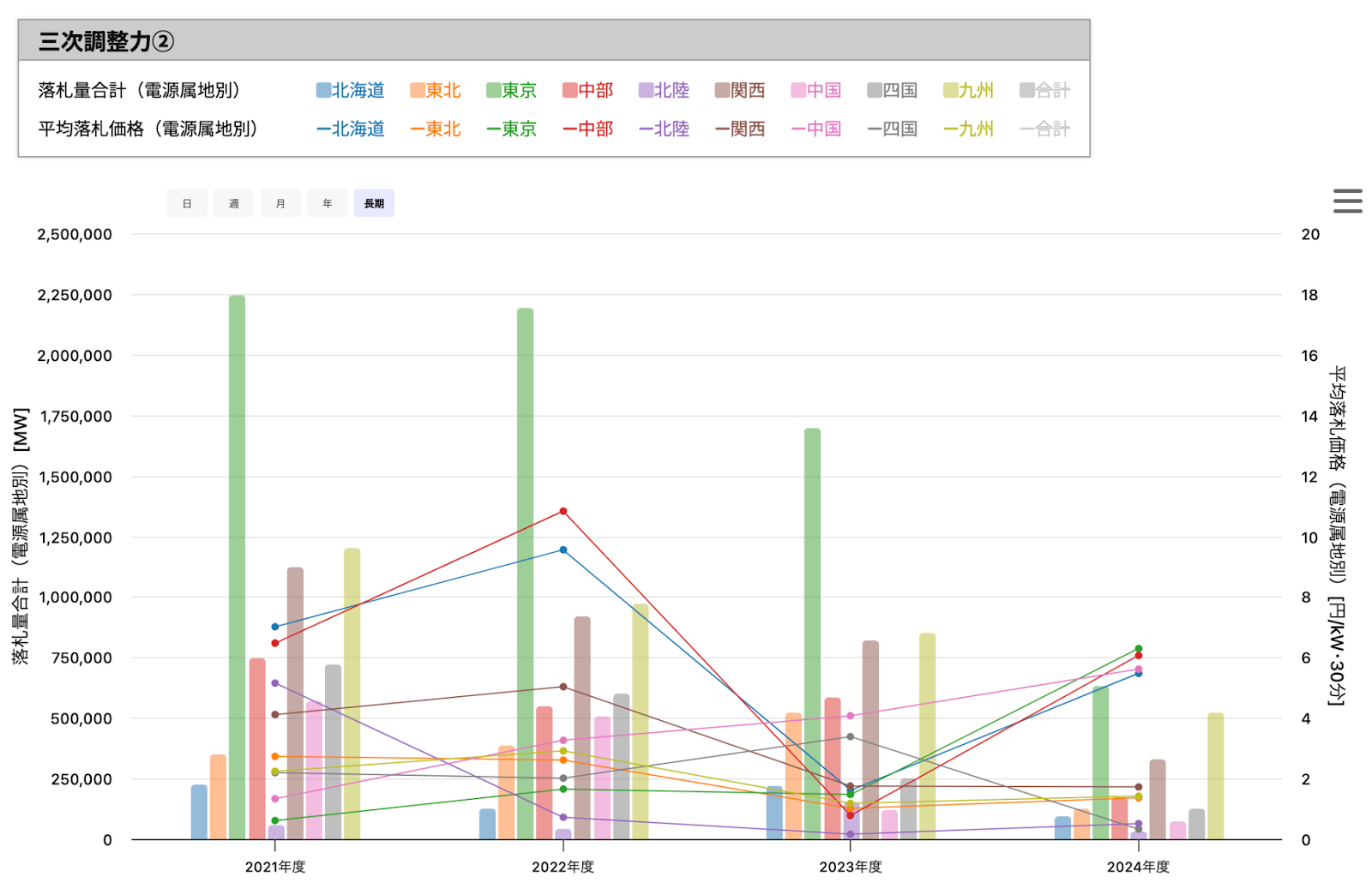The width and height of the screenshot is (1372, 883).
Task: Select the 週 (week) range button
Action: click(233, 203)
